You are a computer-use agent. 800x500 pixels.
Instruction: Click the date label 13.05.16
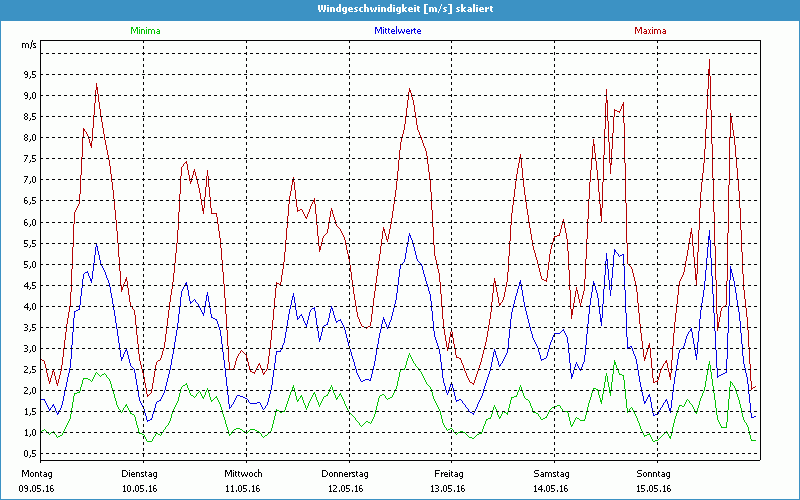447,489
